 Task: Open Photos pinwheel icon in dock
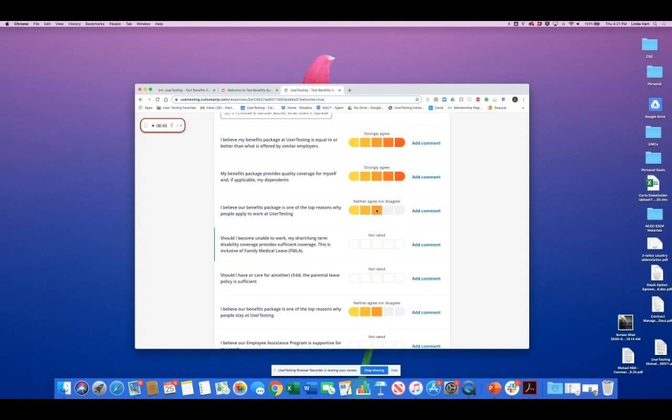[240, 388]
